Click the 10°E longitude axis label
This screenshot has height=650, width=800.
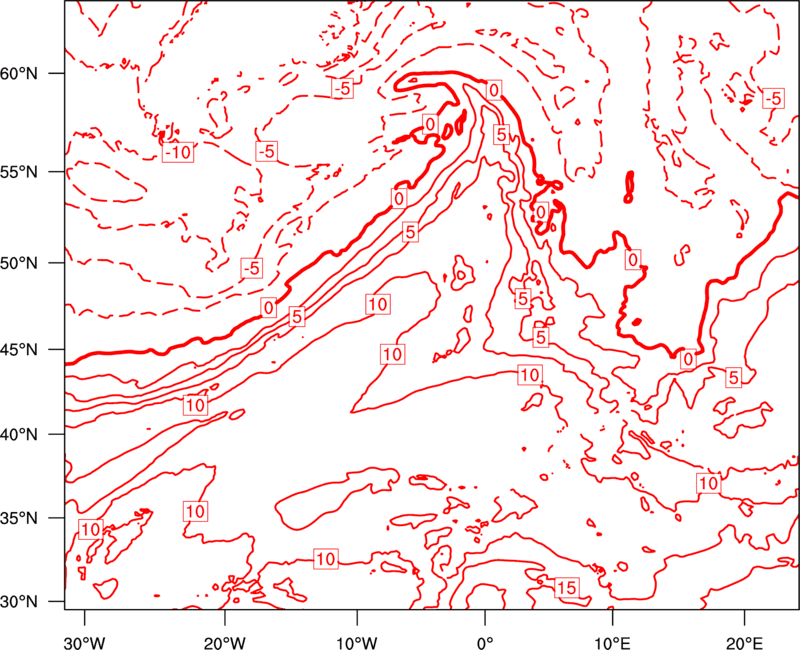(613, 643)
